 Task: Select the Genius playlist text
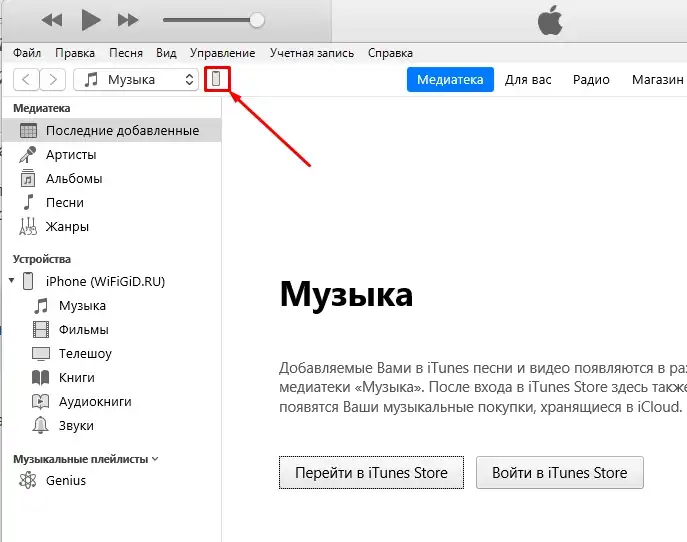pos(66,481)
